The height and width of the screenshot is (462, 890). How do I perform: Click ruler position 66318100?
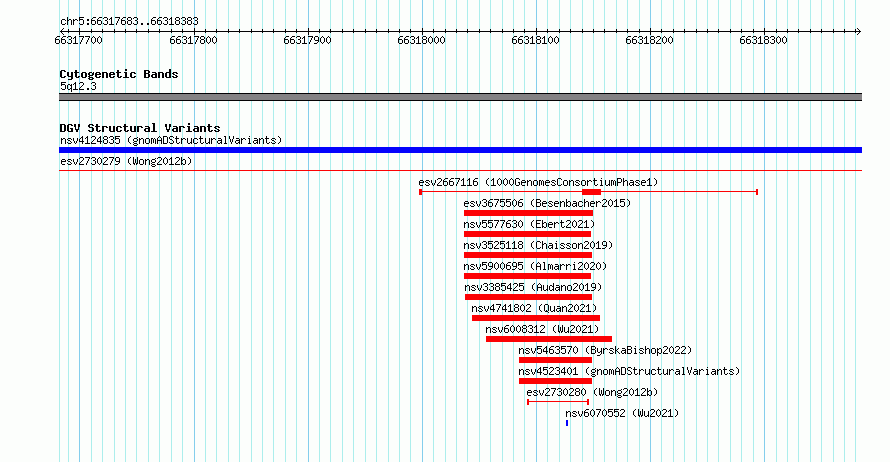pyautogui.click(x=535, y=40)
